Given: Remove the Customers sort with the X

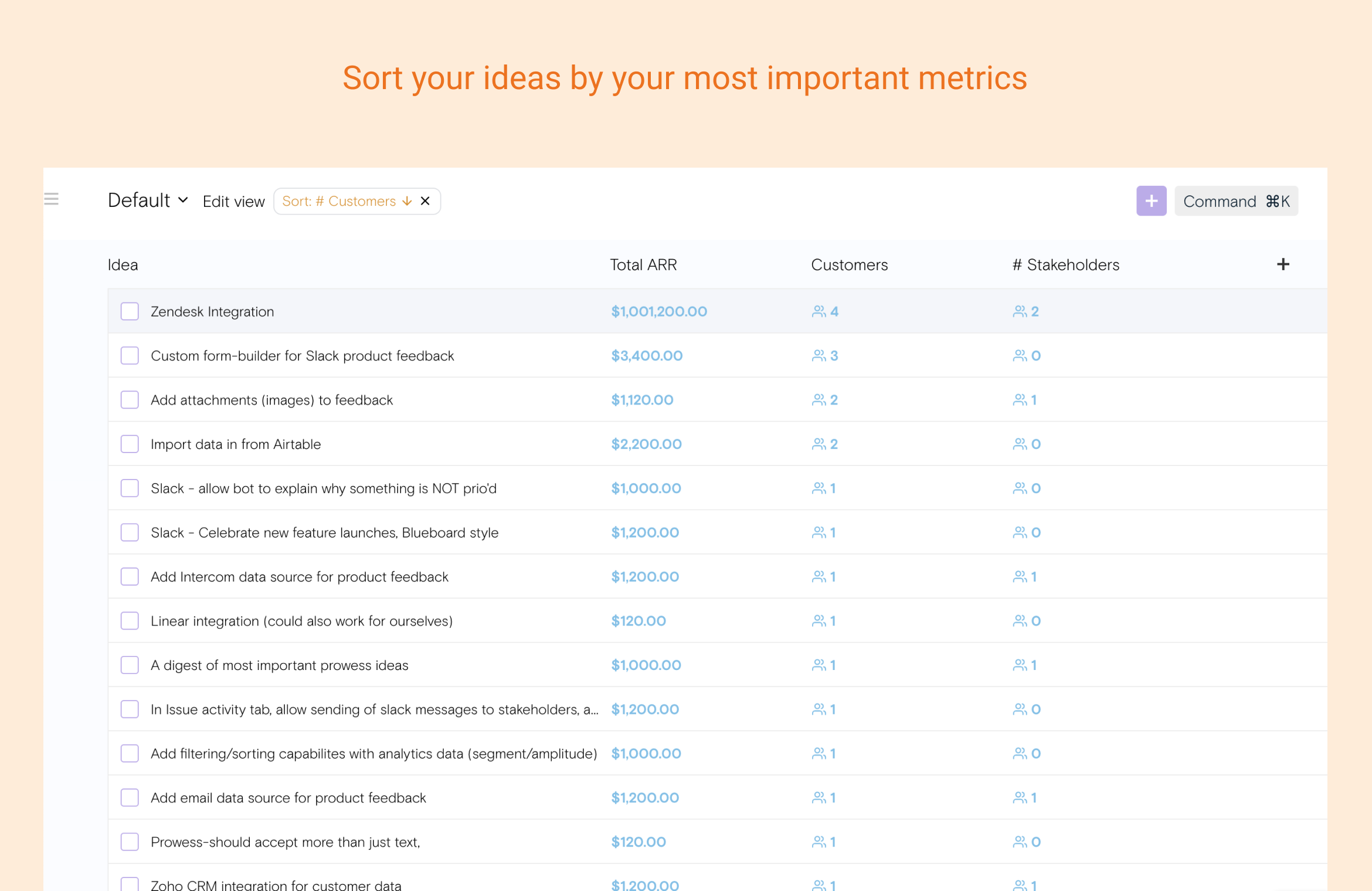Looking at the screenshot, I should [426, 201].
